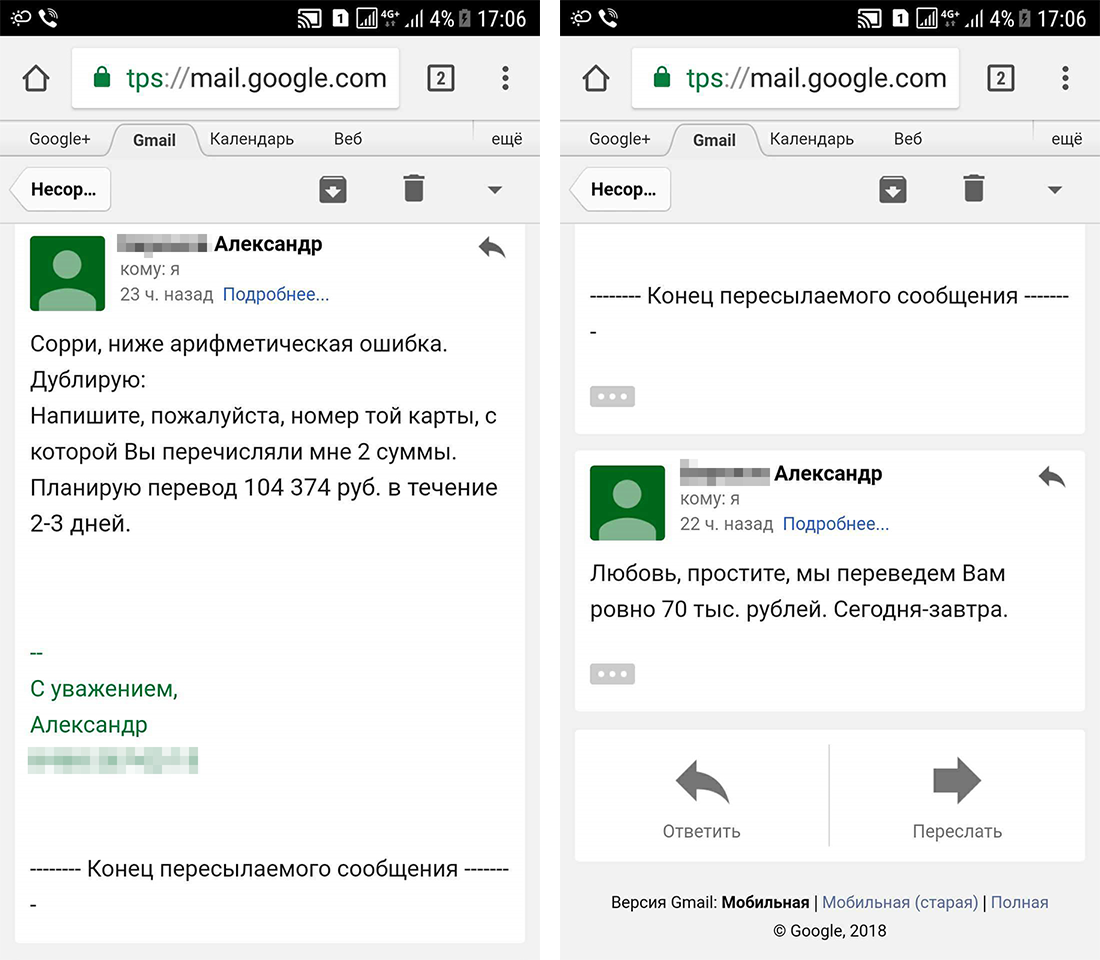This screenshot has width=1100, height=960.
Task: Go back to Несор... folder in right phone
Action: click(621, 189)
